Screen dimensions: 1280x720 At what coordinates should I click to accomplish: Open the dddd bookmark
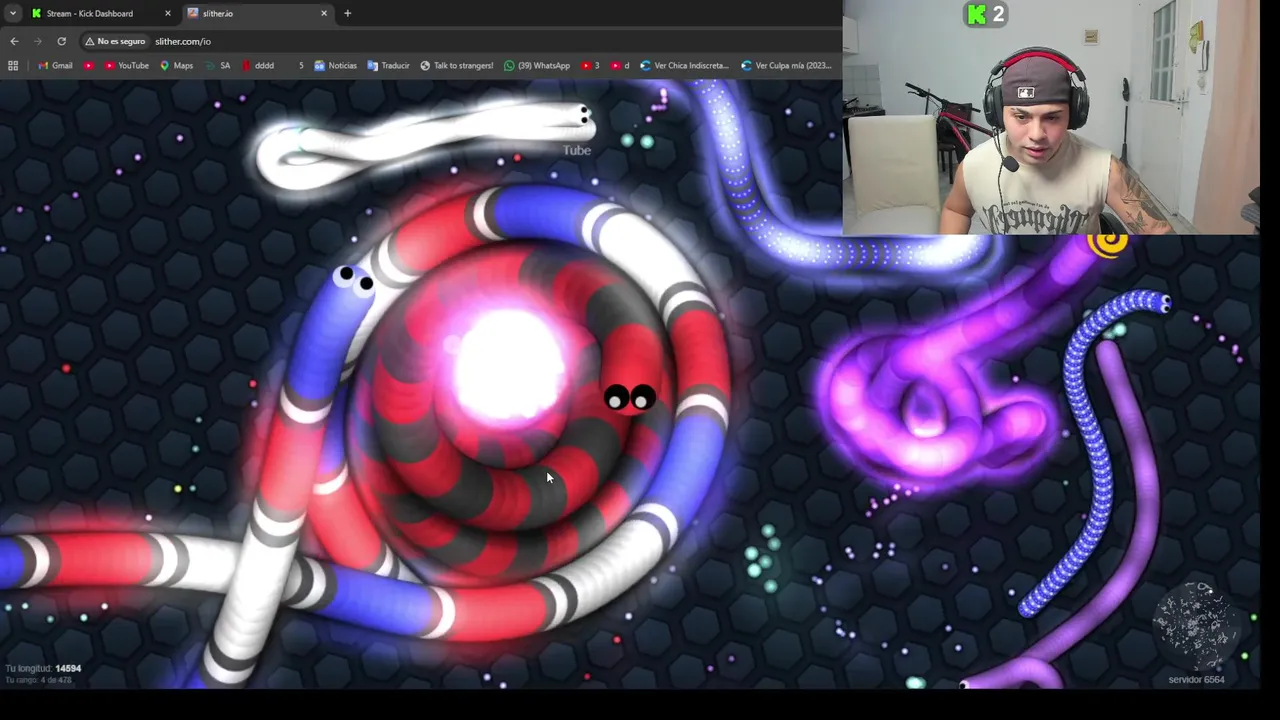coord(257,65)
